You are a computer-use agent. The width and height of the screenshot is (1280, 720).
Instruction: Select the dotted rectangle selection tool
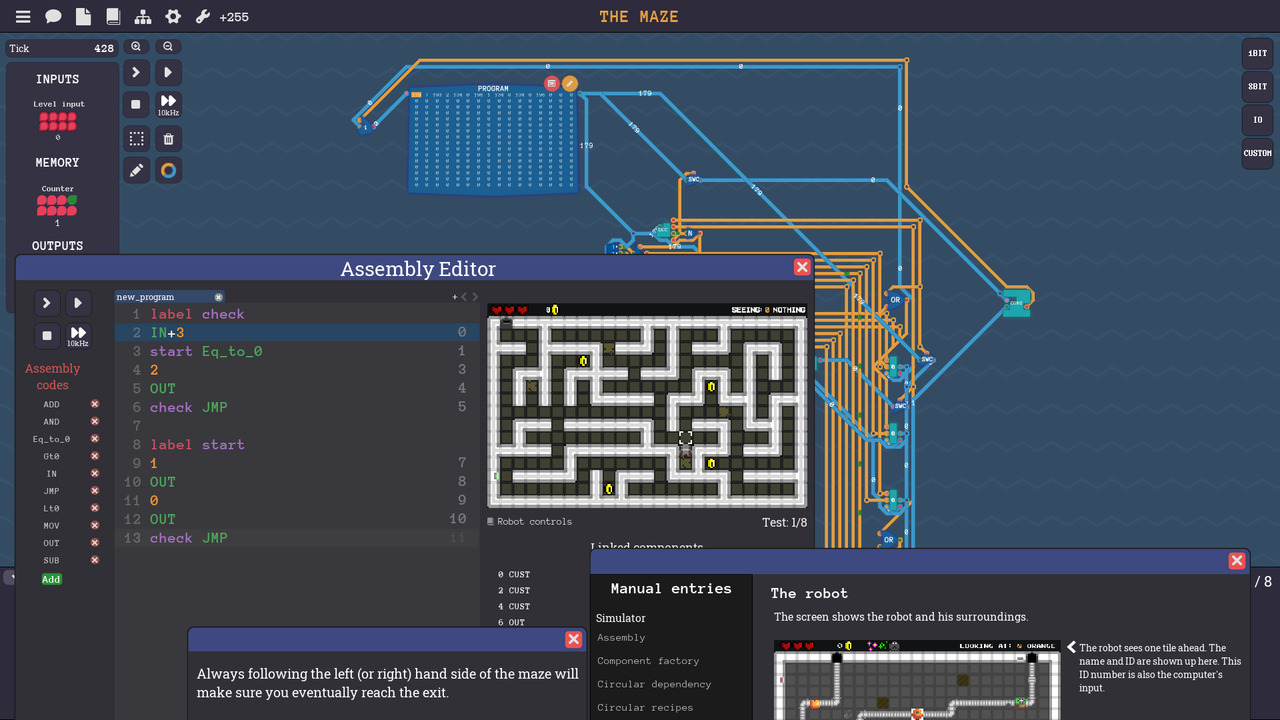click(x=137, y=139)
